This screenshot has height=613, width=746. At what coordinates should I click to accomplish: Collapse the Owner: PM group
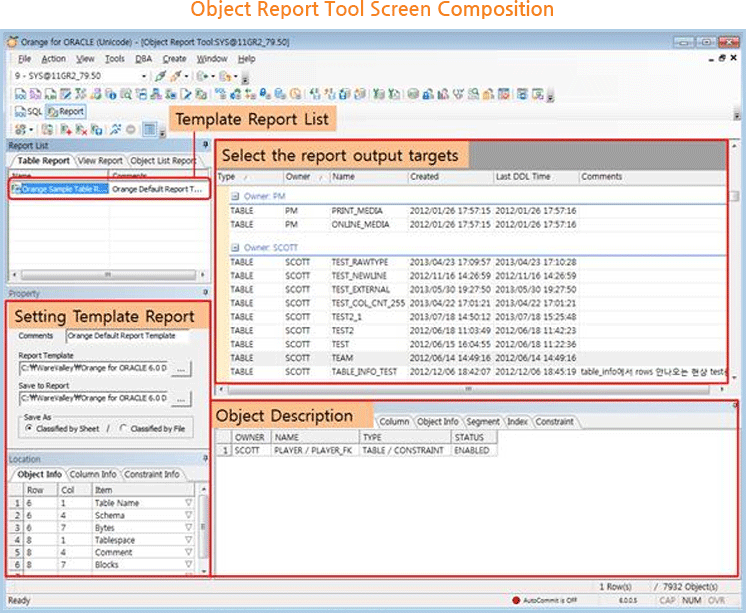pyautogui.click(x=235, y=196)
